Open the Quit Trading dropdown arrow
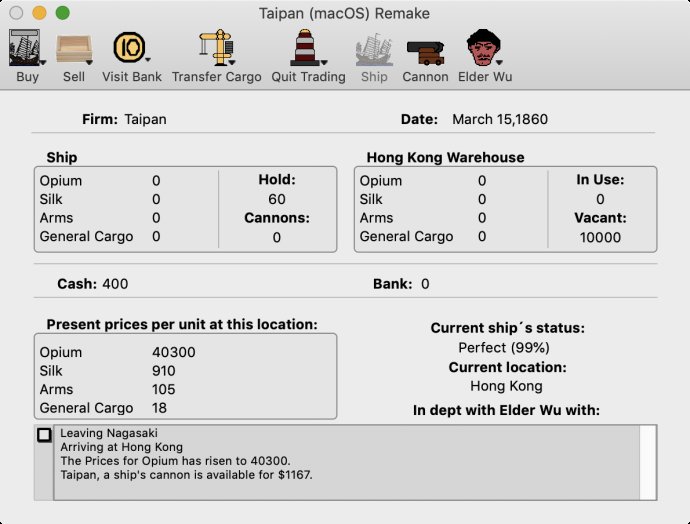 coord(324,63)
